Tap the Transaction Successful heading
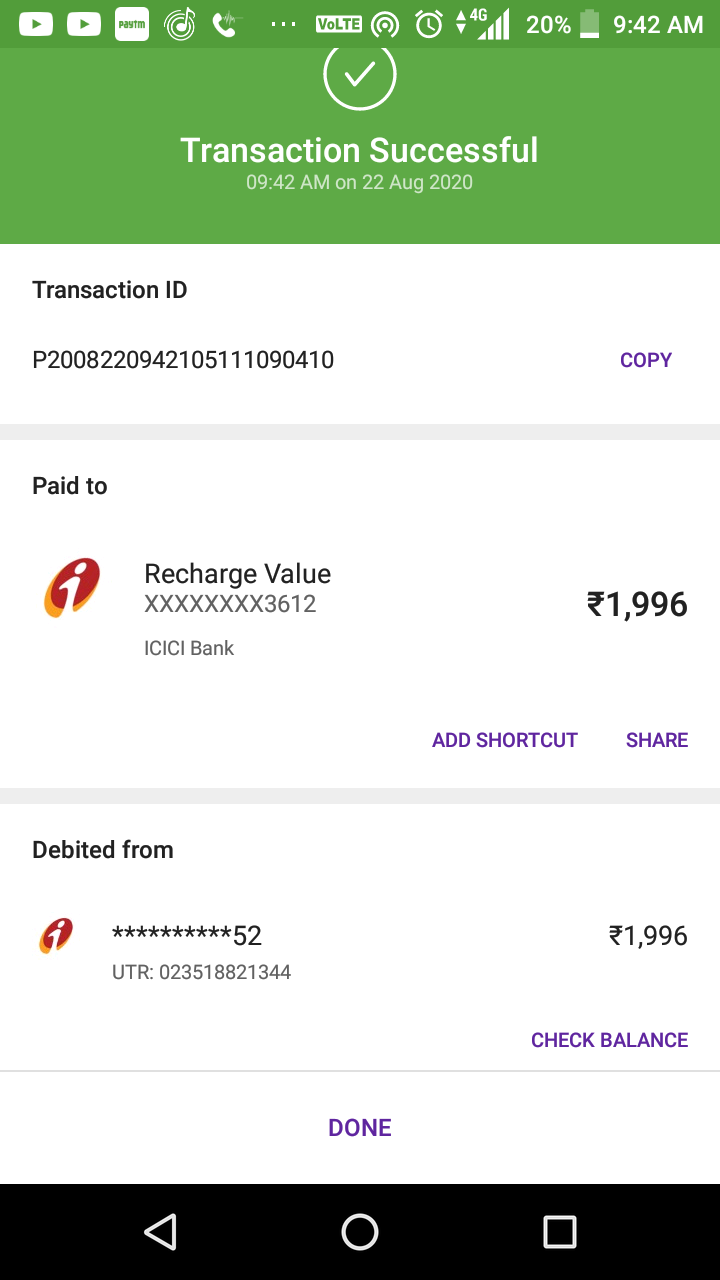 pyautogui.click(x=359, y=150)
